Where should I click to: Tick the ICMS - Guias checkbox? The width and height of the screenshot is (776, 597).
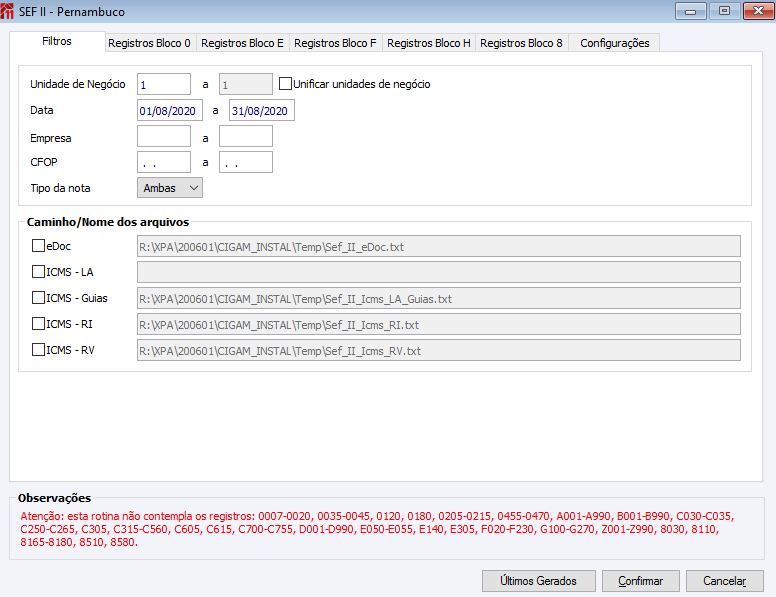(x=38, y=298)
